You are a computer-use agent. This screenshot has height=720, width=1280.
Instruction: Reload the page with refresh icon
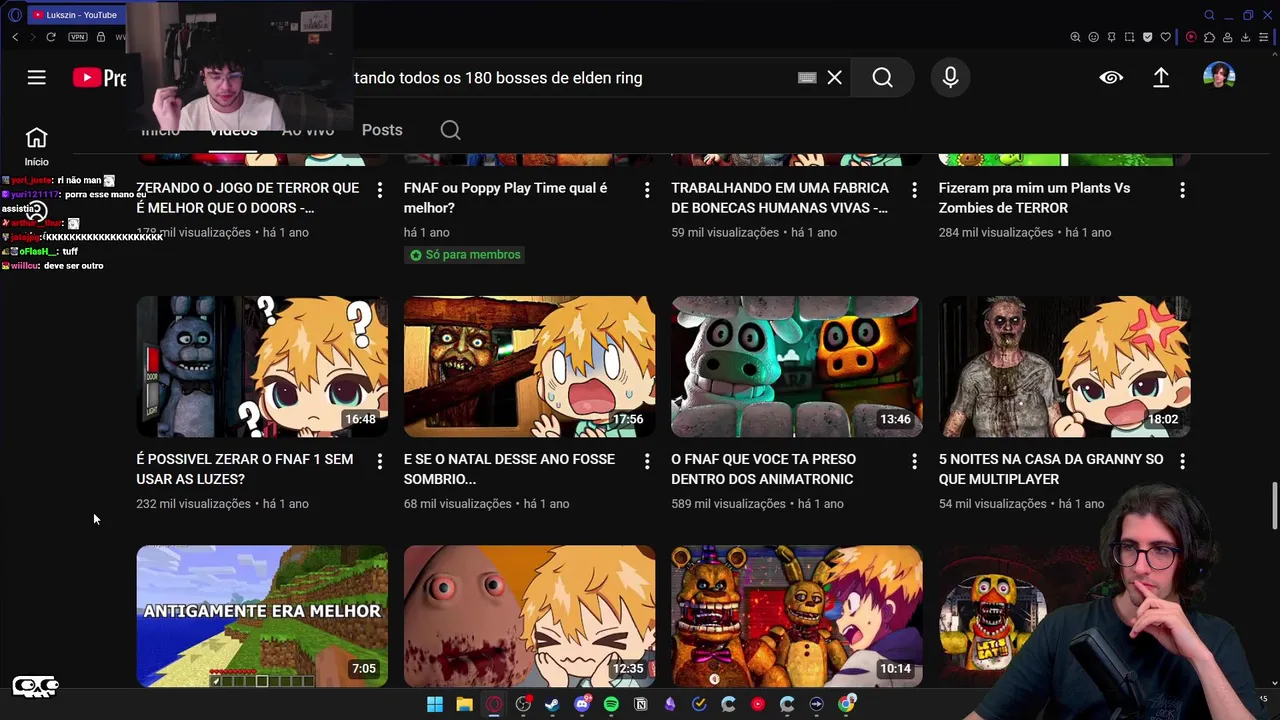tap(52, 37)
